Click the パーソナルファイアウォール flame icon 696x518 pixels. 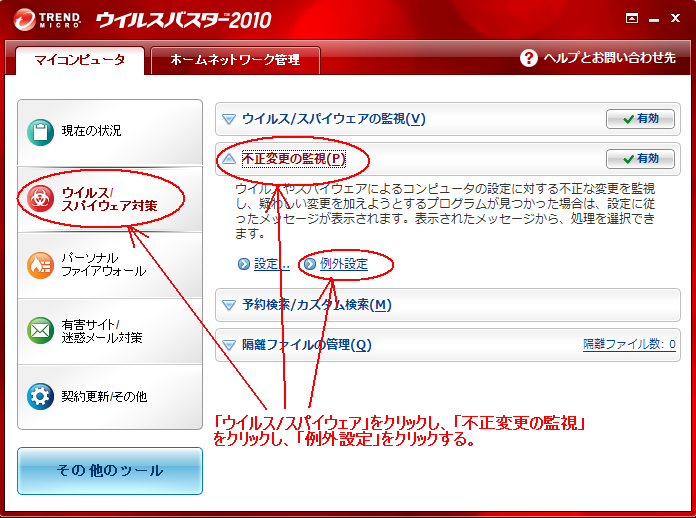tap(40, 265)
